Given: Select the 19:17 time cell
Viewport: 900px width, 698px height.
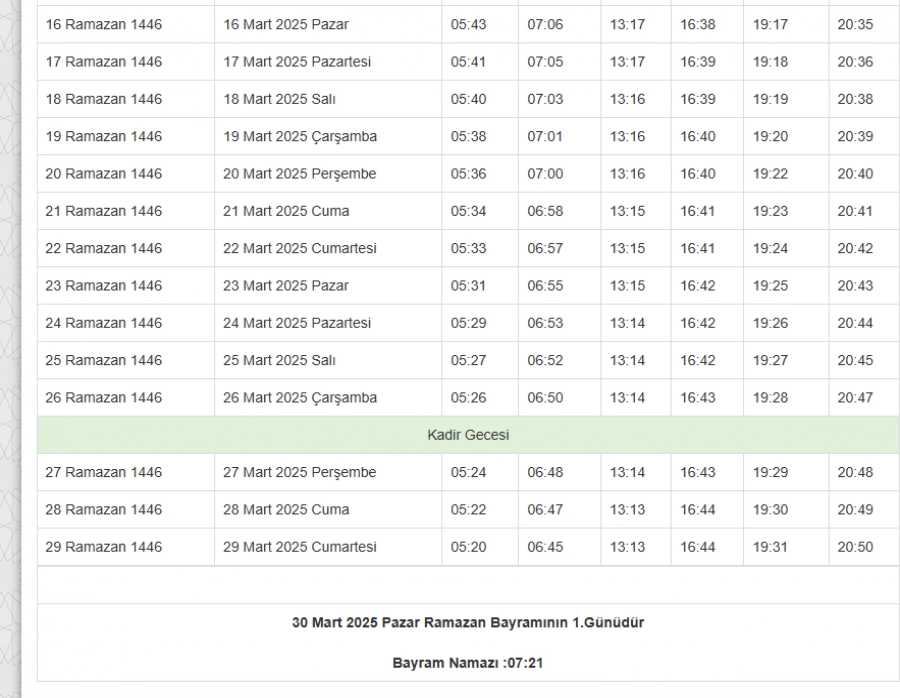Looking at the screenshot, I should [x=770, y=24].
